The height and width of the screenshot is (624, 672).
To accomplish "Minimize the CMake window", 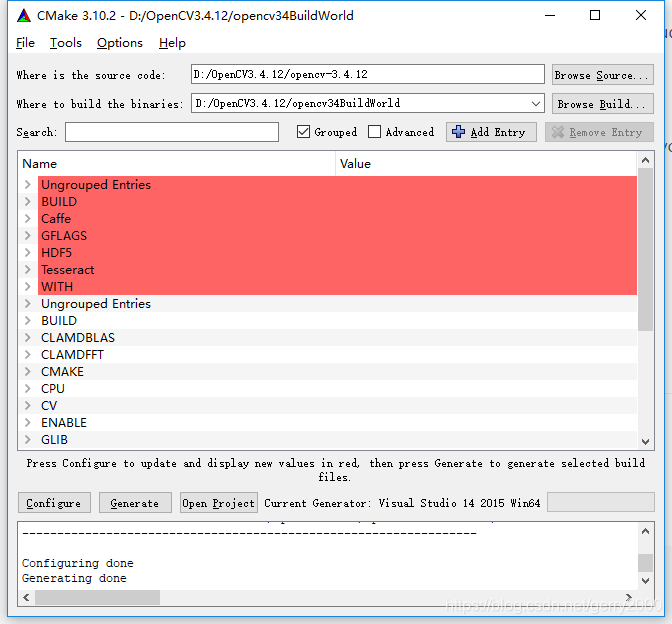I will click(550, 15).
